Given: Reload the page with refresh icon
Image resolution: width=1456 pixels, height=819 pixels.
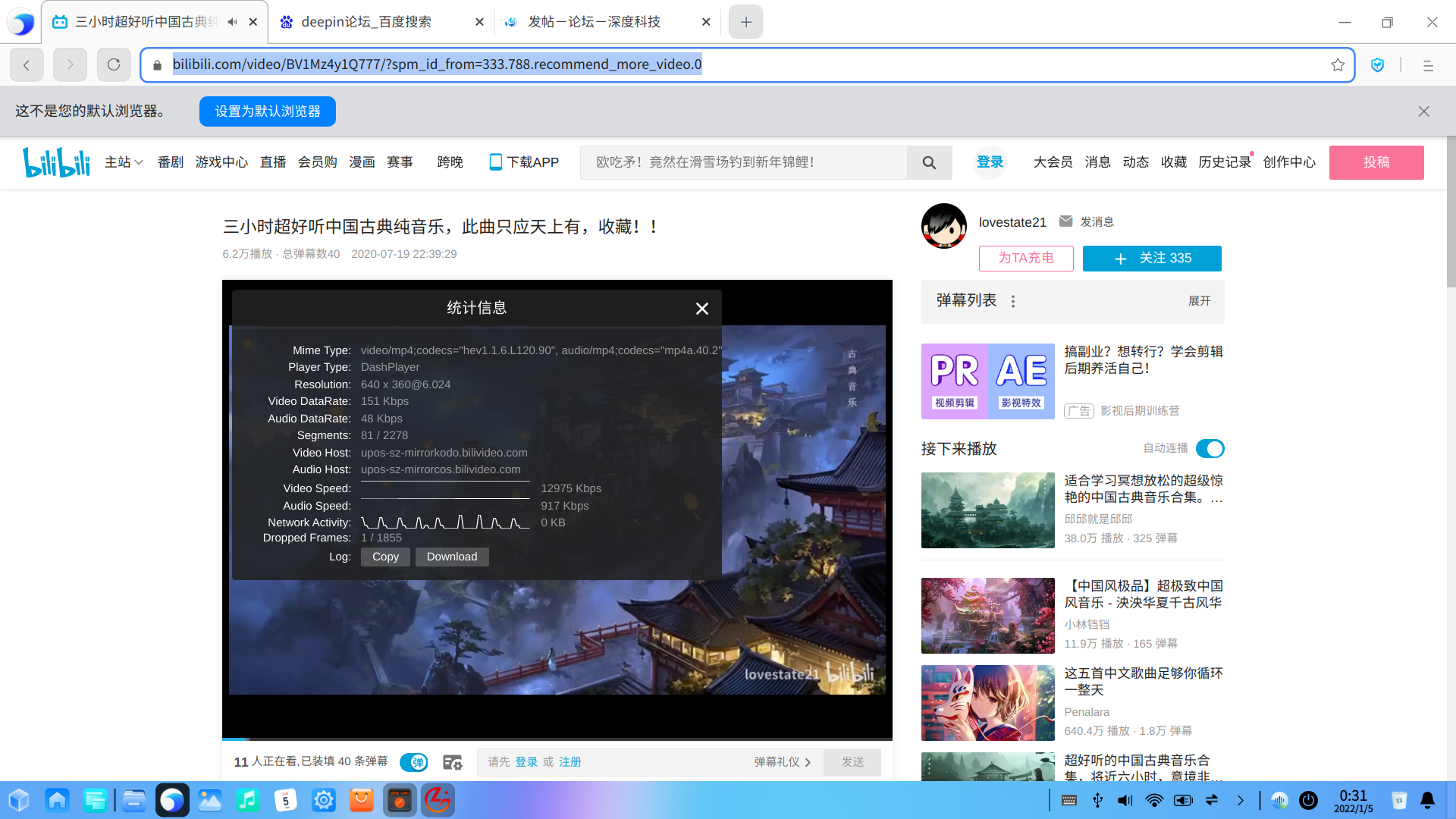Looking at the screenshot, I should [x=114, y=65].
